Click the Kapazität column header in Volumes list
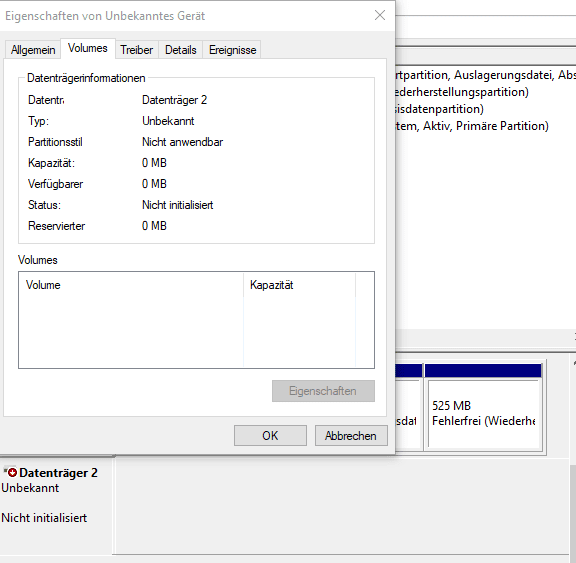This screenshot has height=563, width=576. click(299, 285)
